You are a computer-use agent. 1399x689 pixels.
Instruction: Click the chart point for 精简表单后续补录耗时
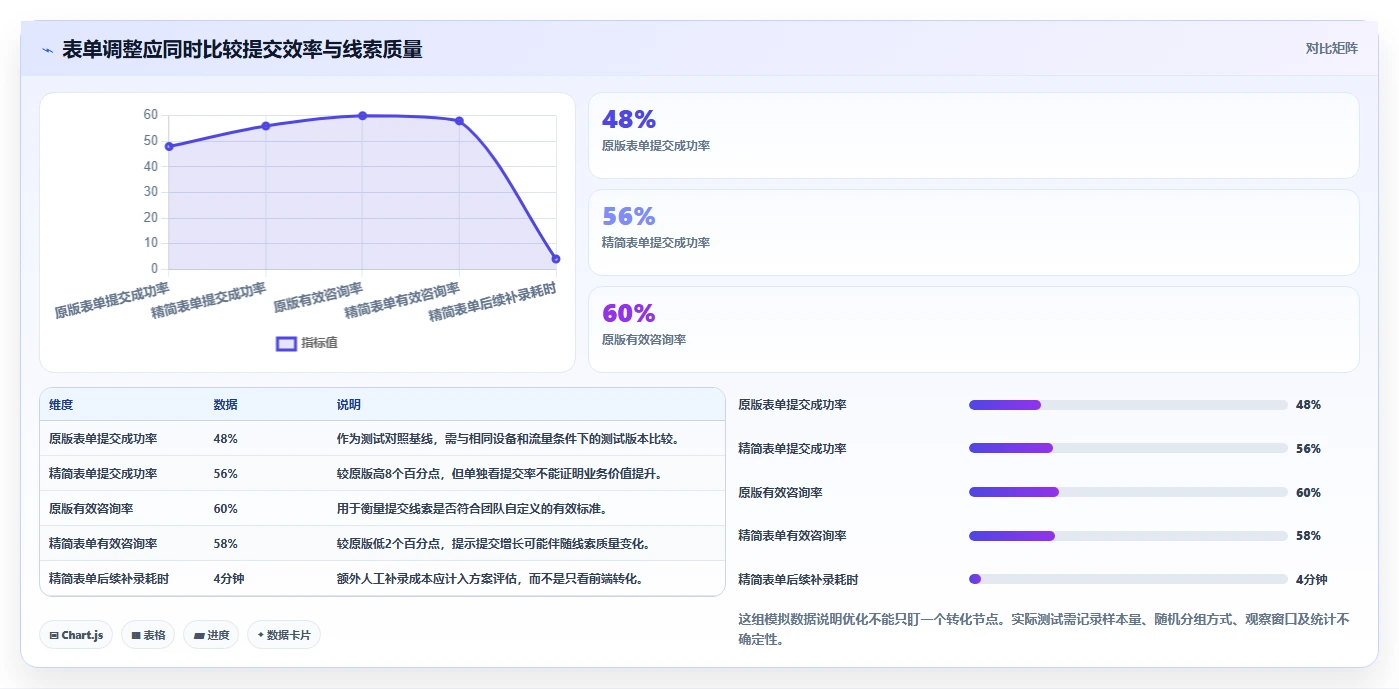pos(556,259)
